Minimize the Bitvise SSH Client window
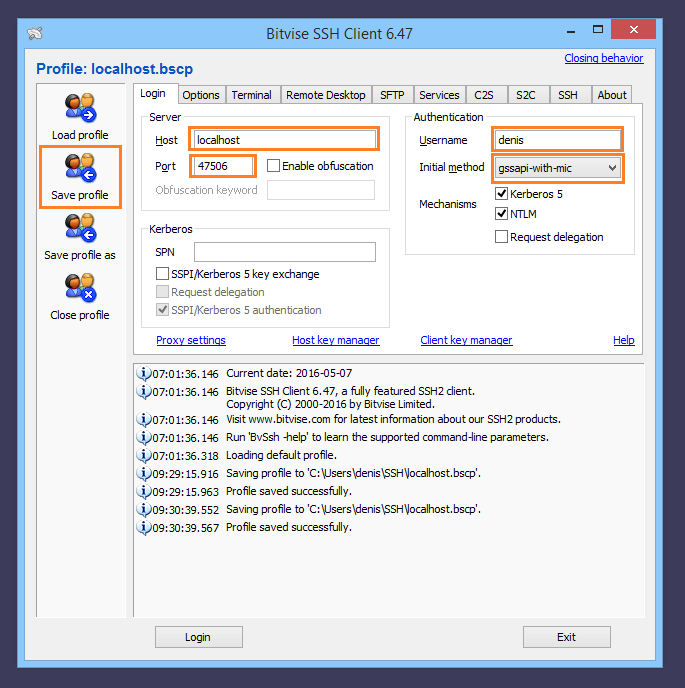The image size is (685, 688). (571, 30)
